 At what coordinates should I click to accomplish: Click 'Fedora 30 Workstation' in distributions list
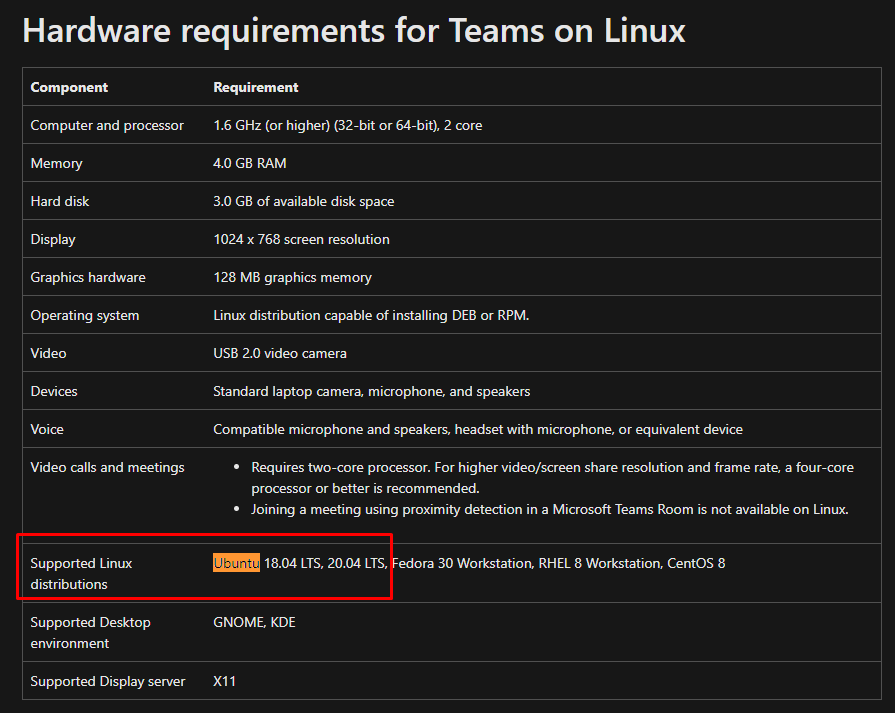462,563
